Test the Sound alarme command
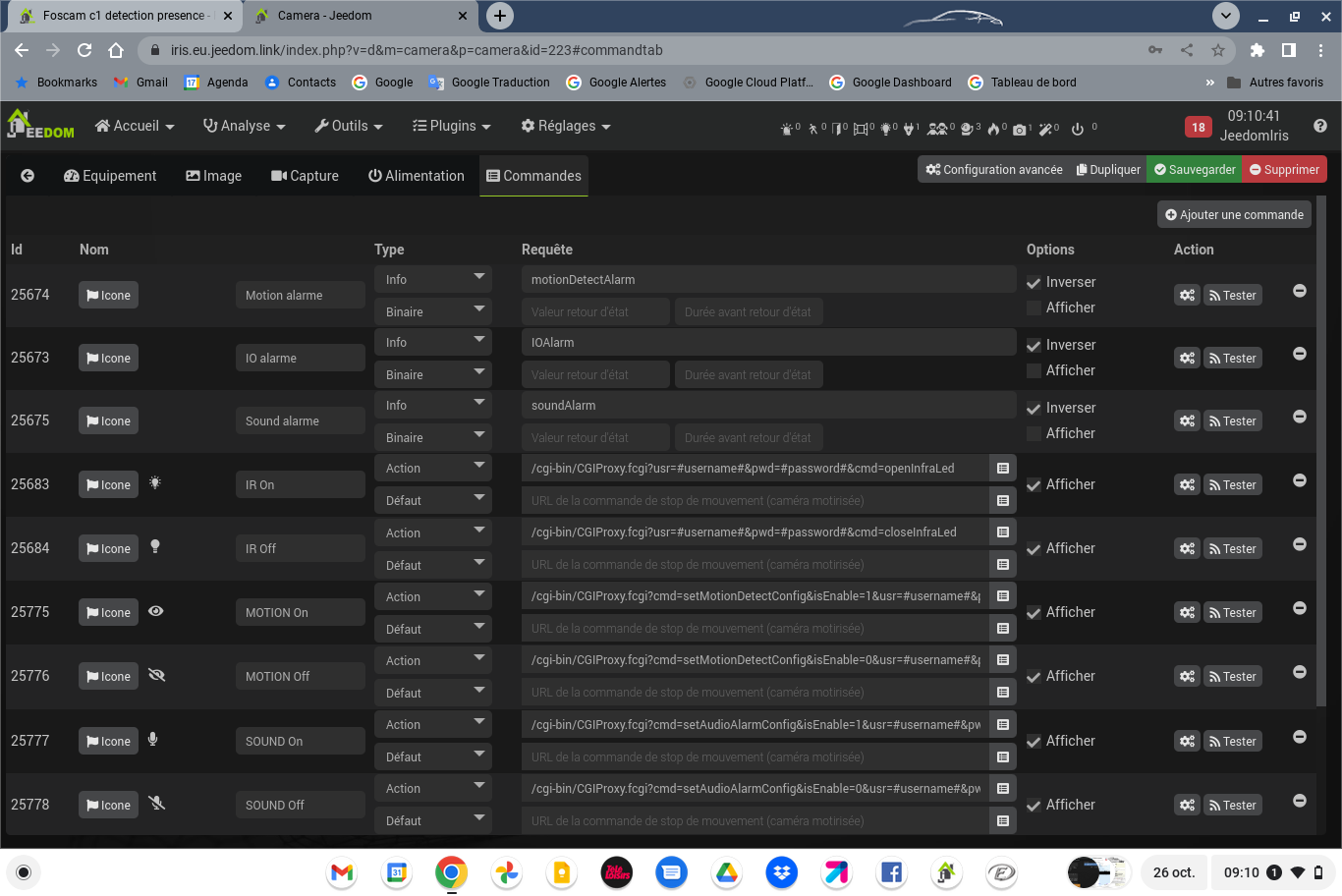1342x896 pixels. tap(1232, 420)
